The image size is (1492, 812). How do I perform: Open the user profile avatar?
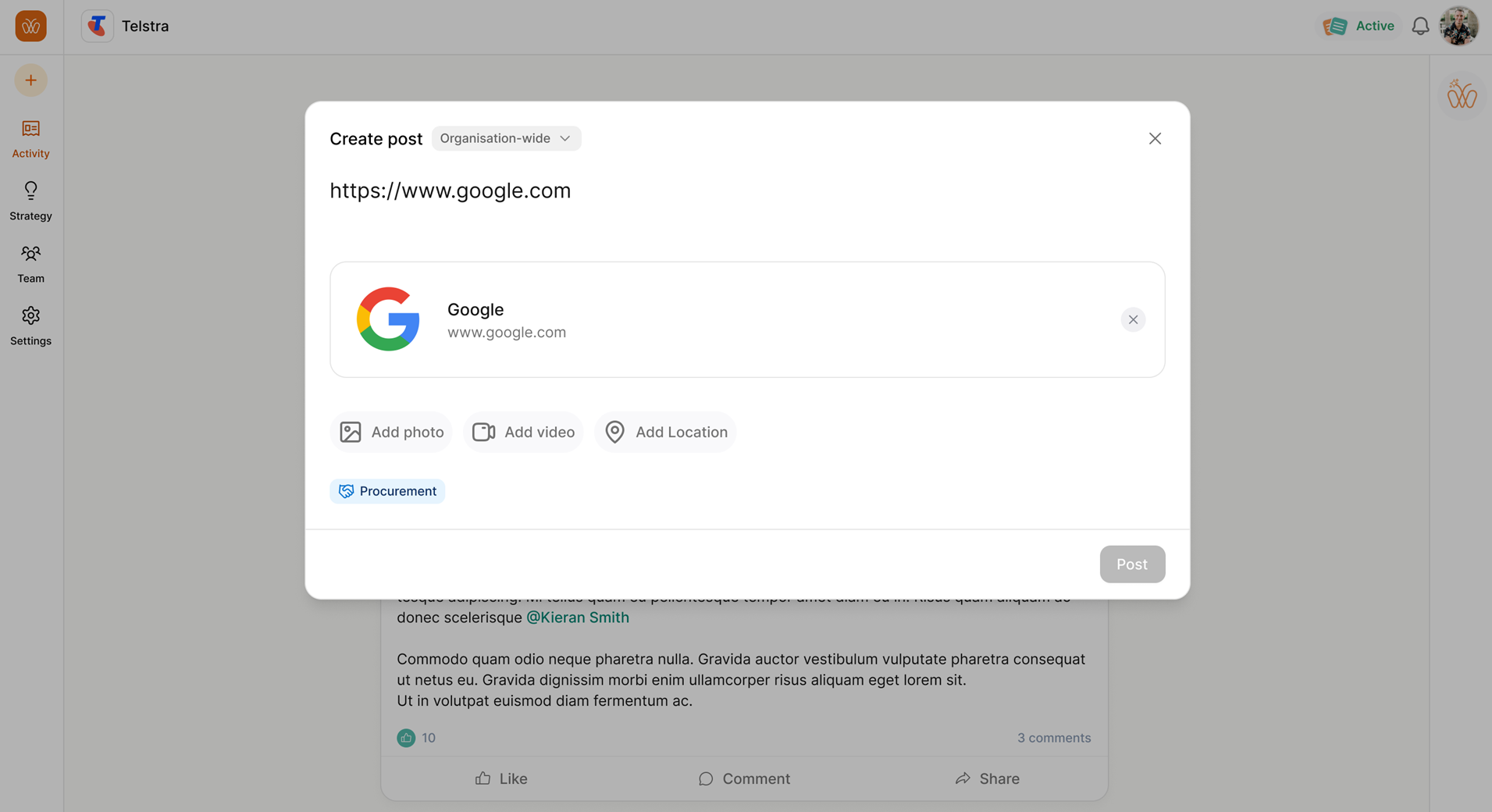tap(1458, 27)
